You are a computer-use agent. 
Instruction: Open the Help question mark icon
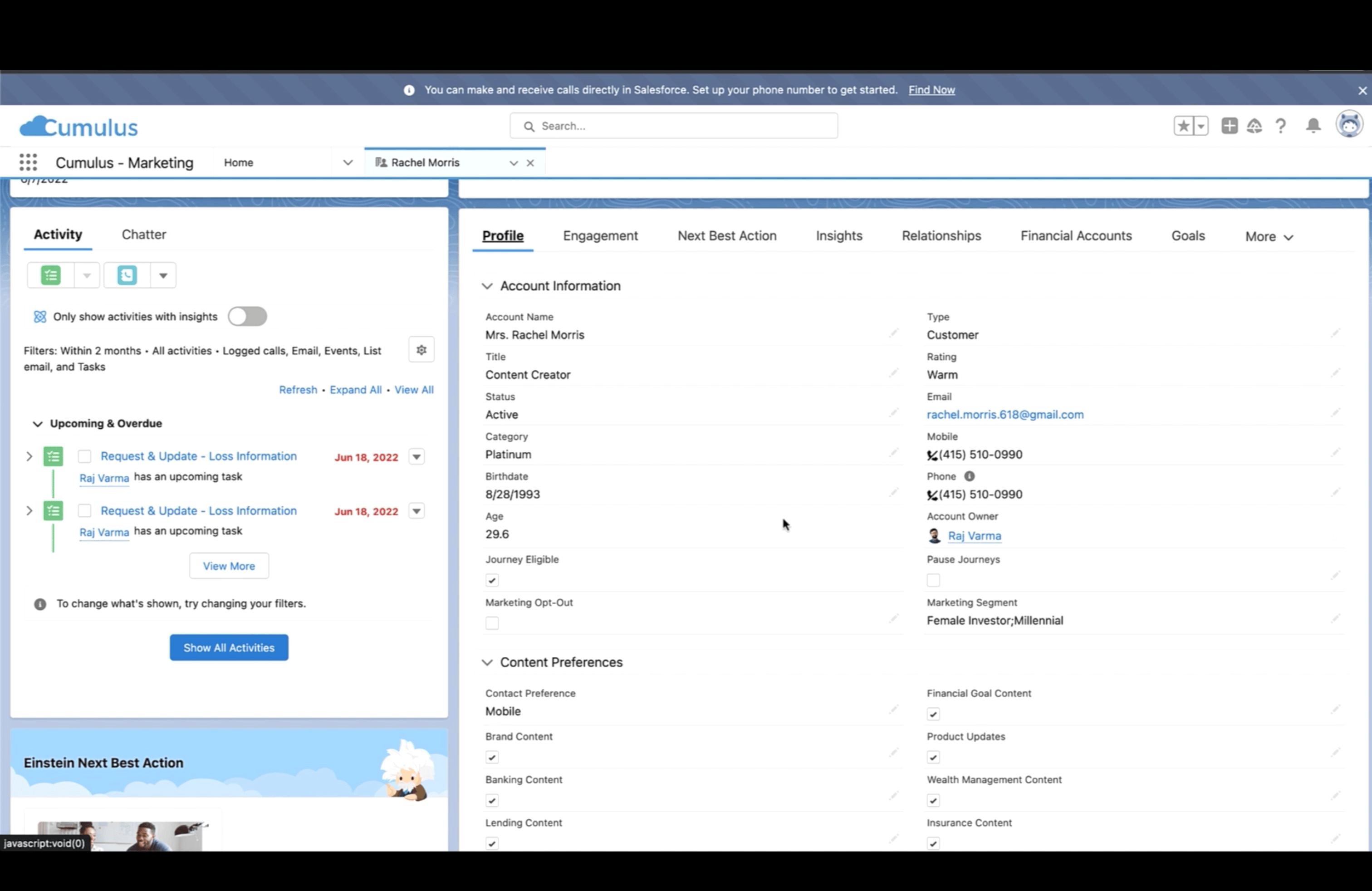coord(1280,126)
